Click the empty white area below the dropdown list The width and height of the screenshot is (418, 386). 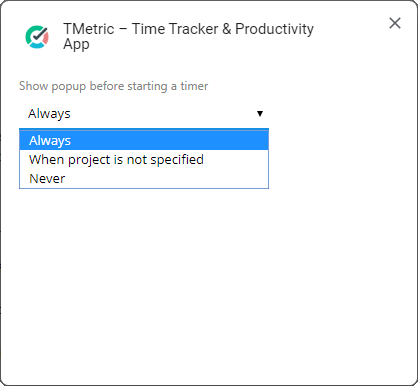[209, 283]
